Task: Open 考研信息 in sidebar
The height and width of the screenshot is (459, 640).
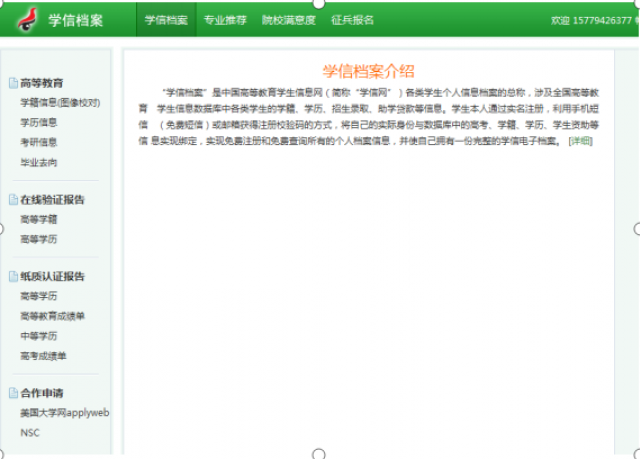Action: coord(39,142)
